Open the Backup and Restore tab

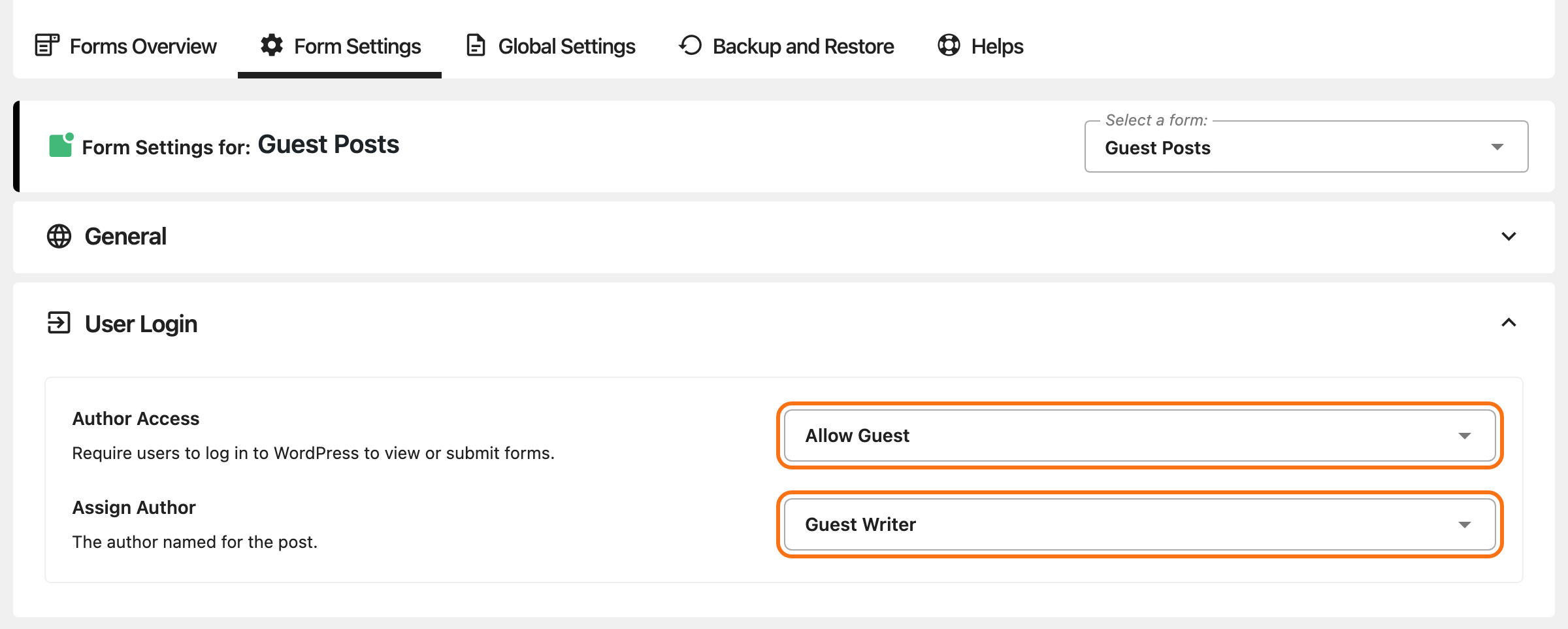point(786,46)
